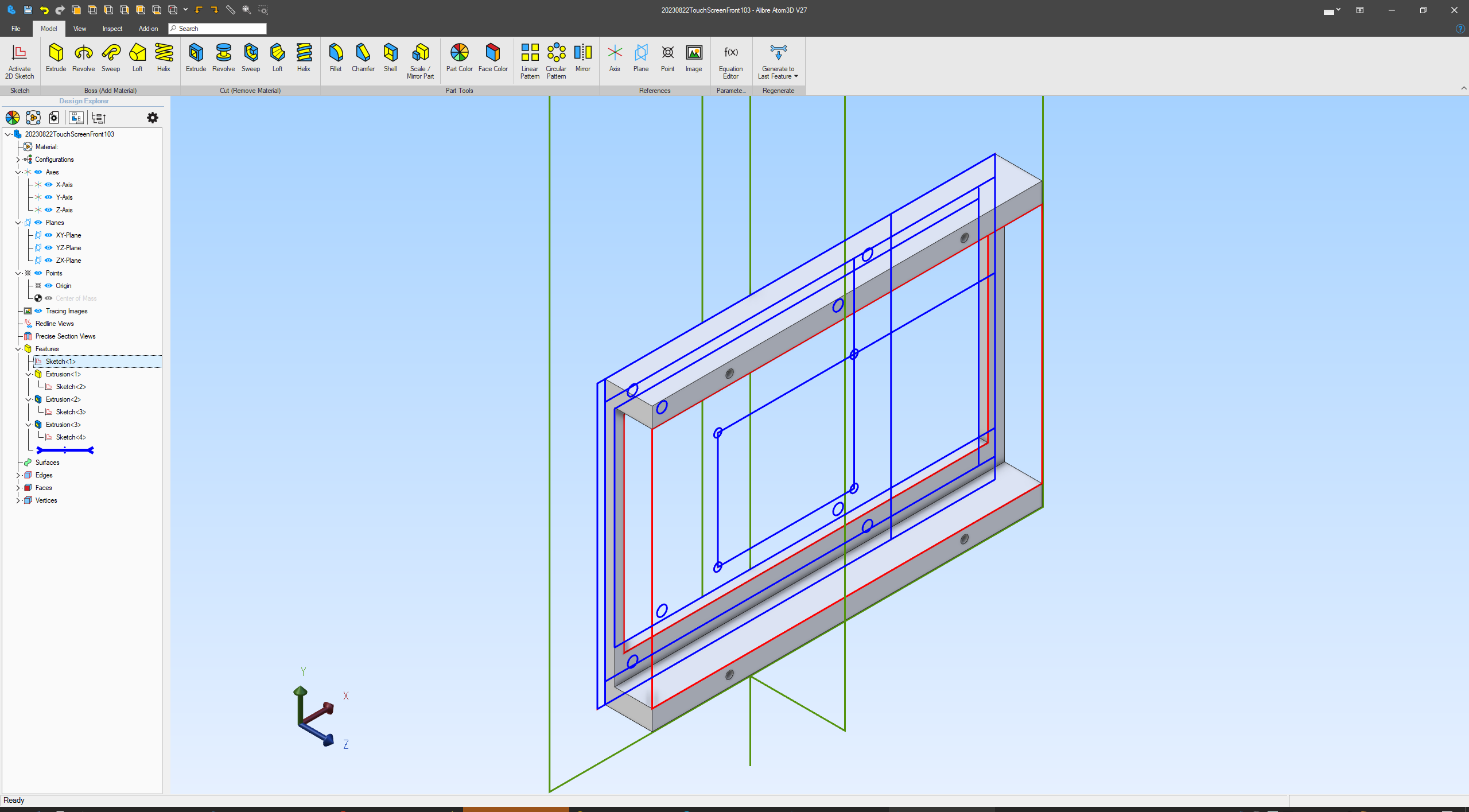Open Generate to Last Feature dropdown
The height and width of the screenshot is (812, 1469).
pyautogui.click(x=796, y=76)
